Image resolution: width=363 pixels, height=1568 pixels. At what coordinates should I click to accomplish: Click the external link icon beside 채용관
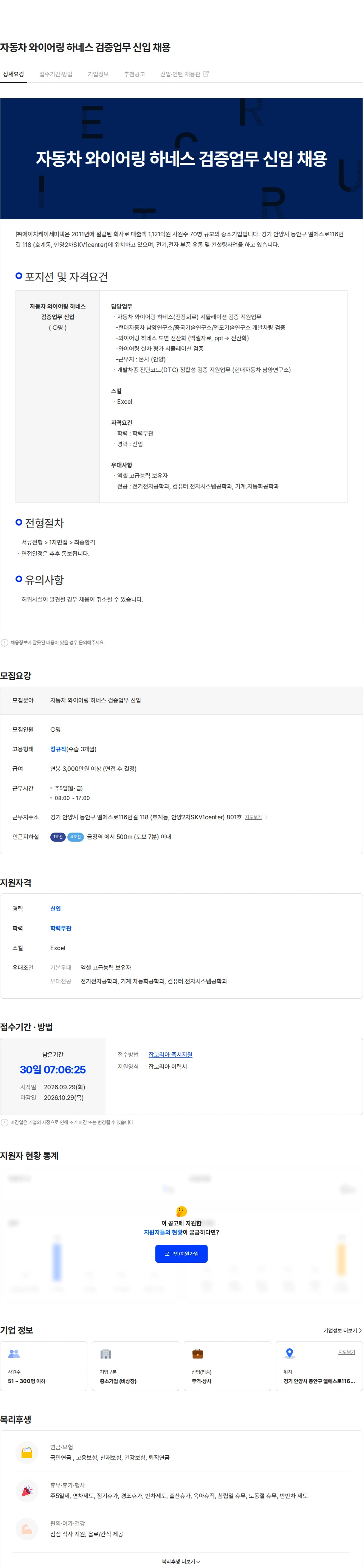[x=206, y=74]
